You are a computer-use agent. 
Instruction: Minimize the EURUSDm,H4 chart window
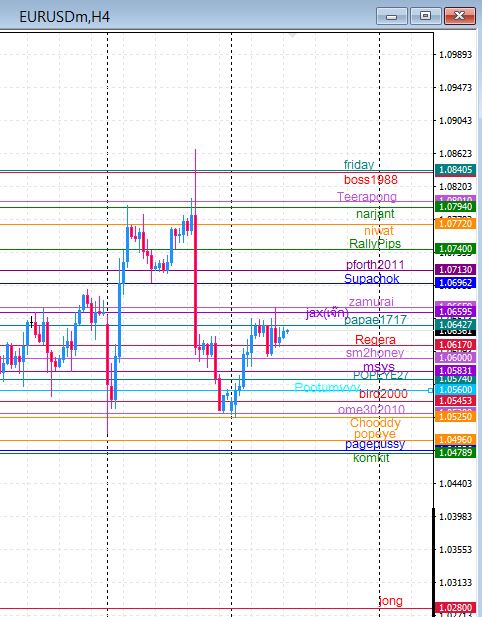(392, 17)
